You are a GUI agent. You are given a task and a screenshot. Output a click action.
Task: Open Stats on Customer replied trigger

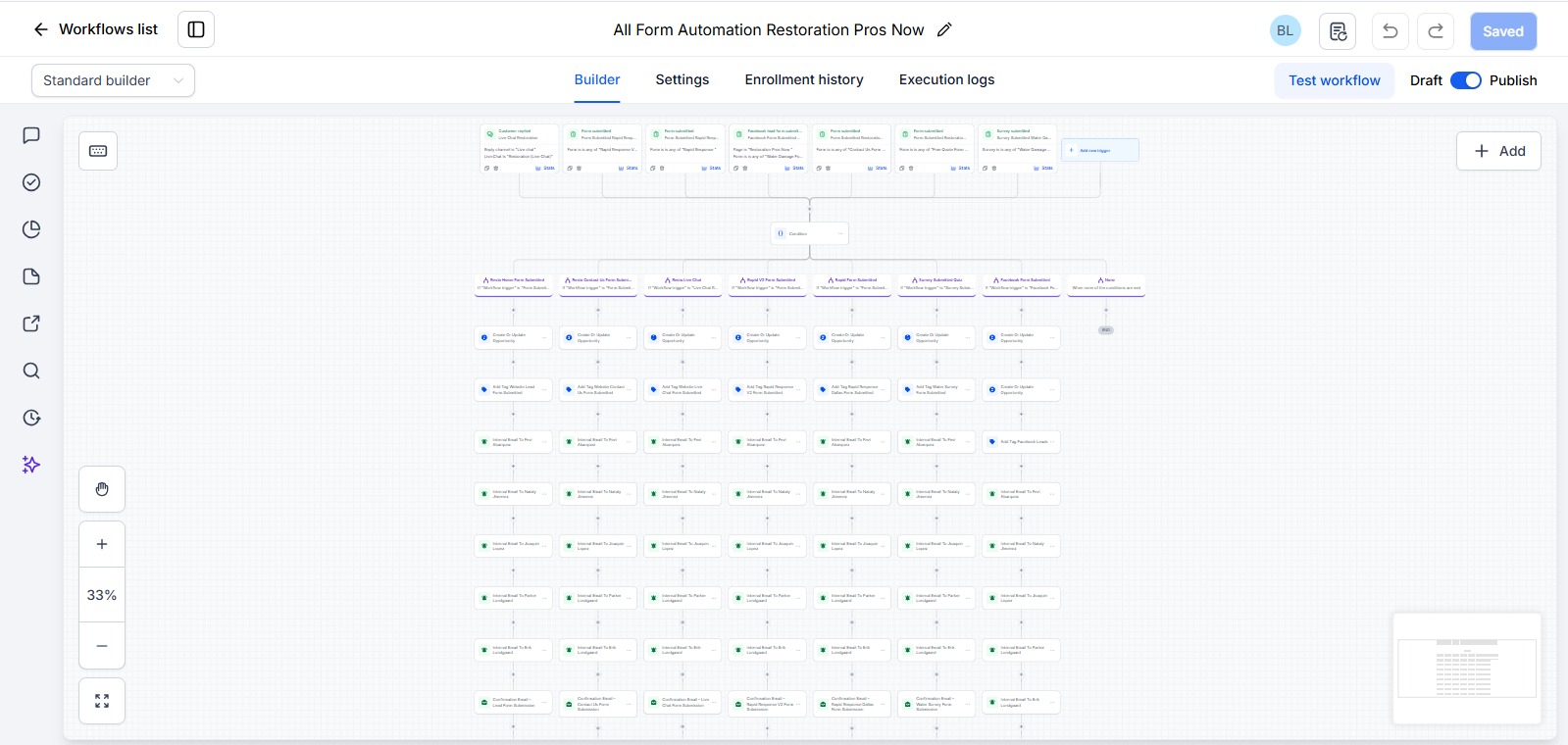[545, 168]
